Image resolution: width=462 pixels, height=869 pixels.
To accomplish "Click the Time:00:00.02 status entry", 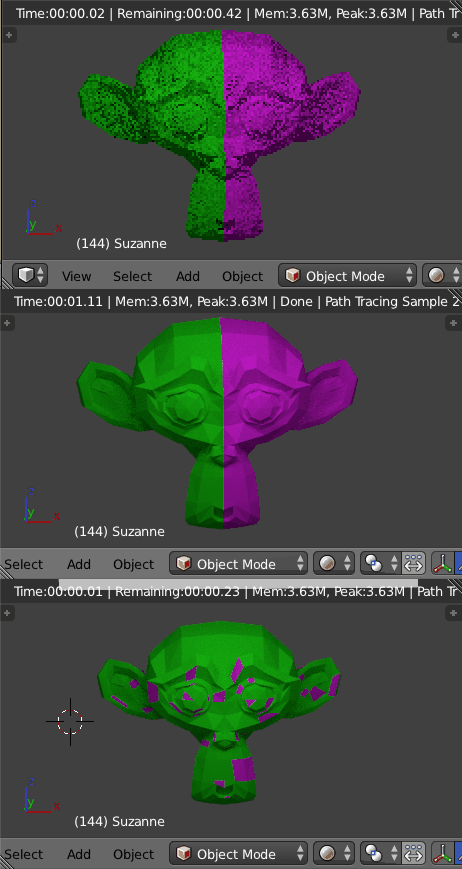I will [60, 13].
